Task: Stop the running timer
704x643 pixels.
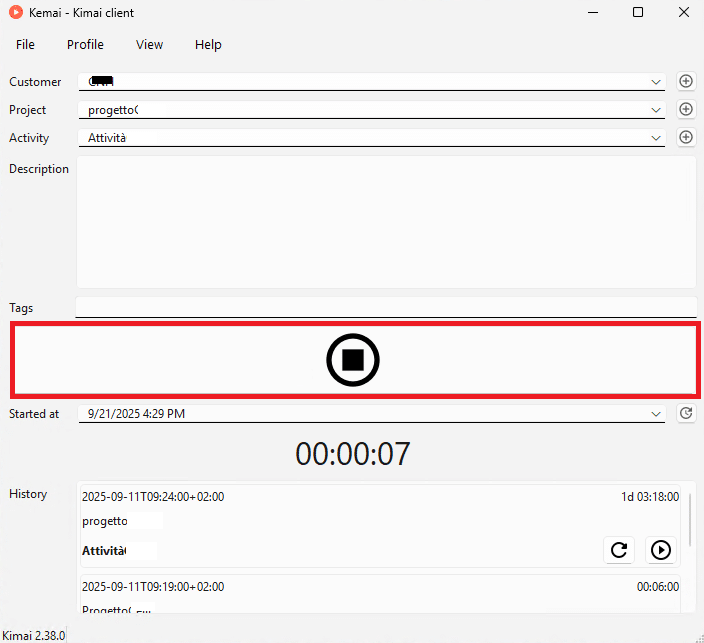Action: click(x=353, y=360)
